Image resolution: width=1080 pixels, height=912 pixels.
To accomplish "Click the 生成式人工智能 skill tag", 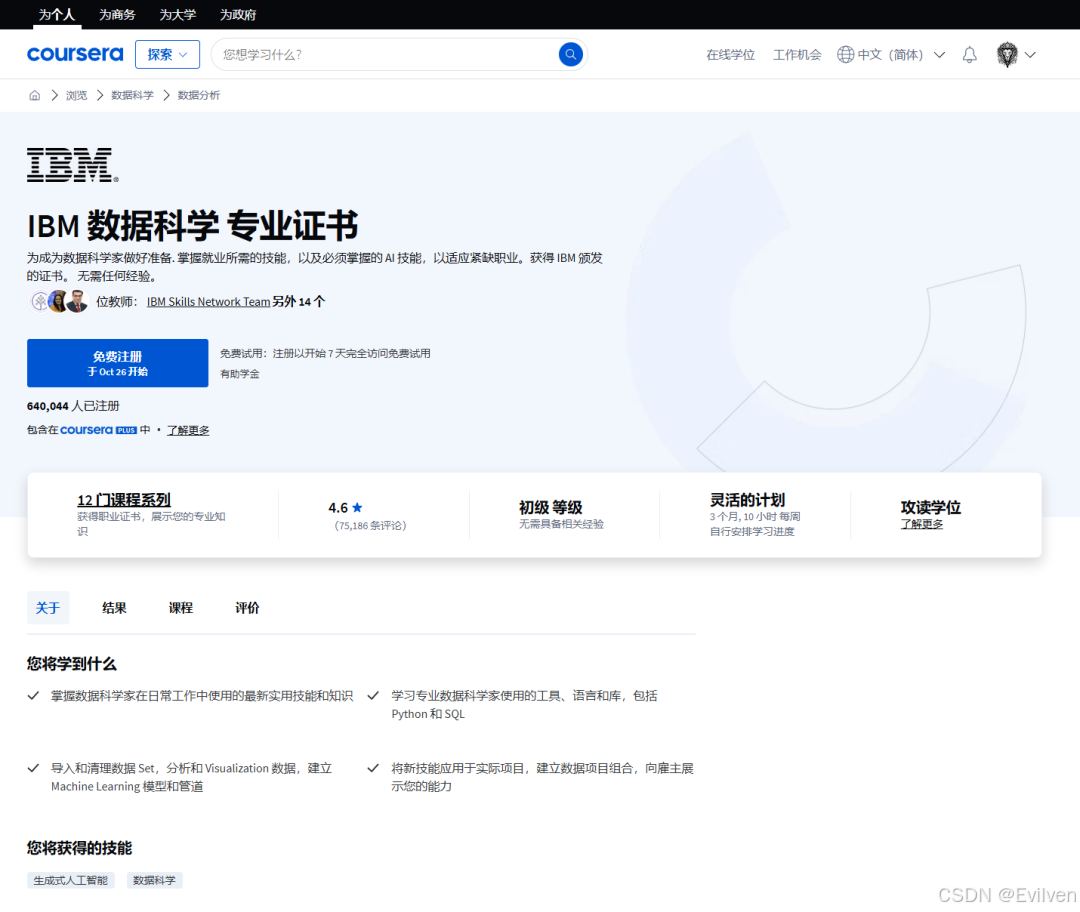I will (x=71, y=880).
